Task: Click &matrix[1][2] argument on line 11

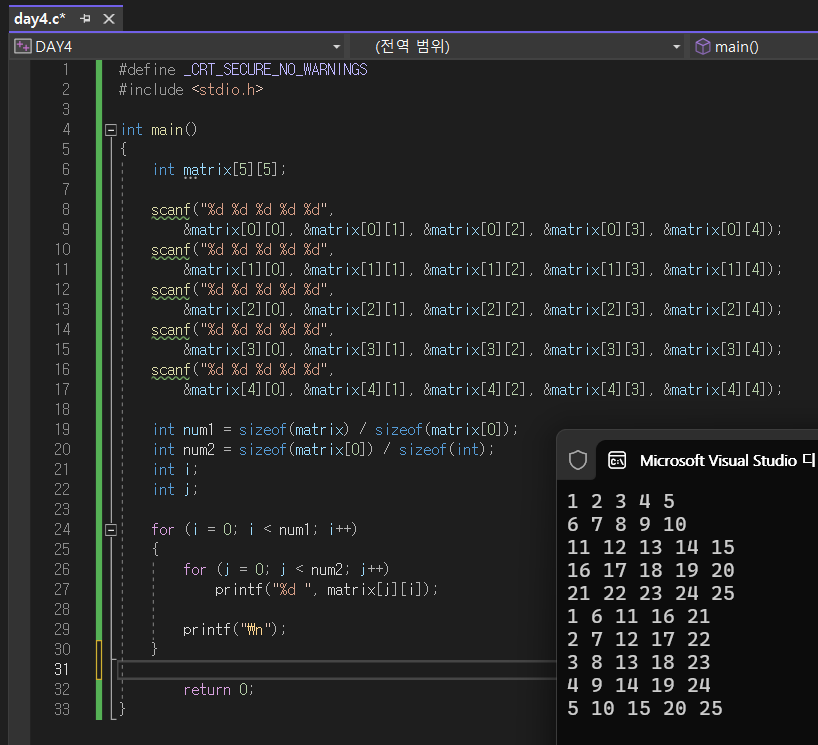Action: 474,270
